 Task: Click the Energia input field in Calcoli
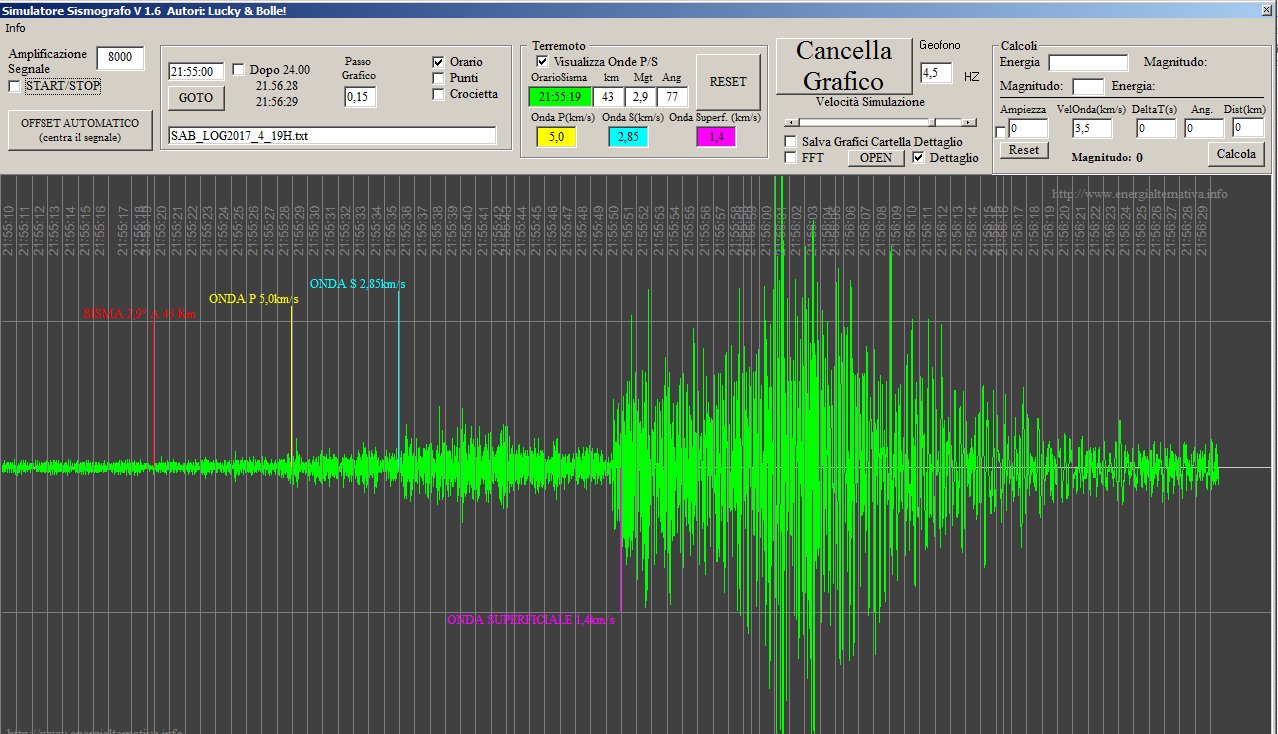coord(1088,63)
